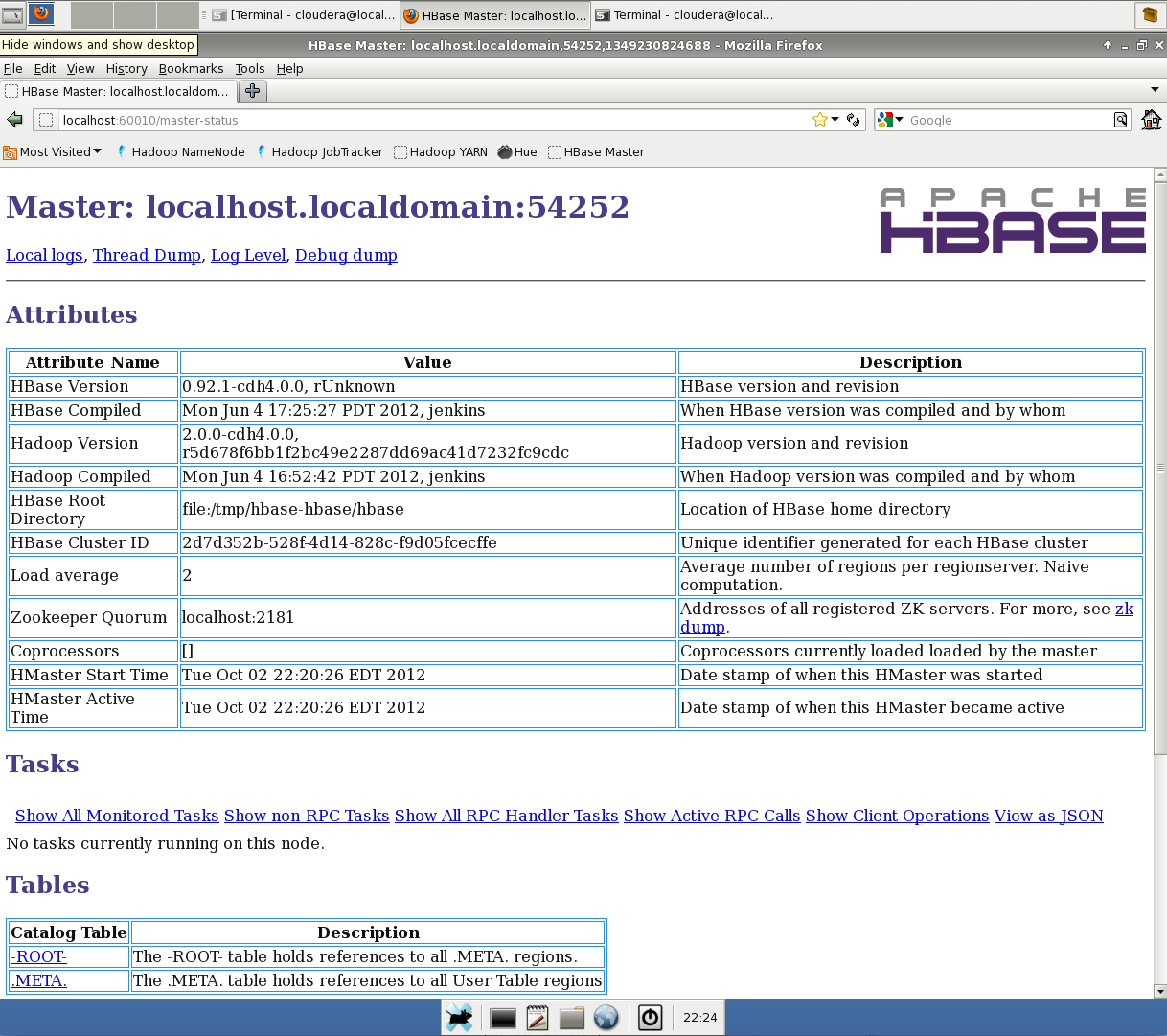The image size is (1167, 1036).
Task: Click the scrollbar down arrow
Action: [1160, 991]
